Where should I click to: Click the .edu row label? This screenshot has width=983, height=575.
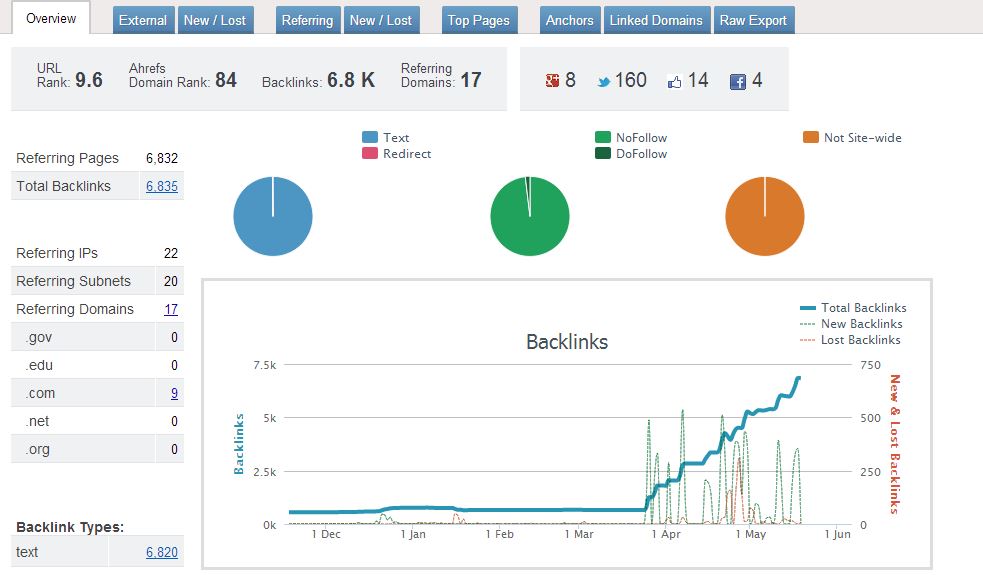click(x=39, y=366)
